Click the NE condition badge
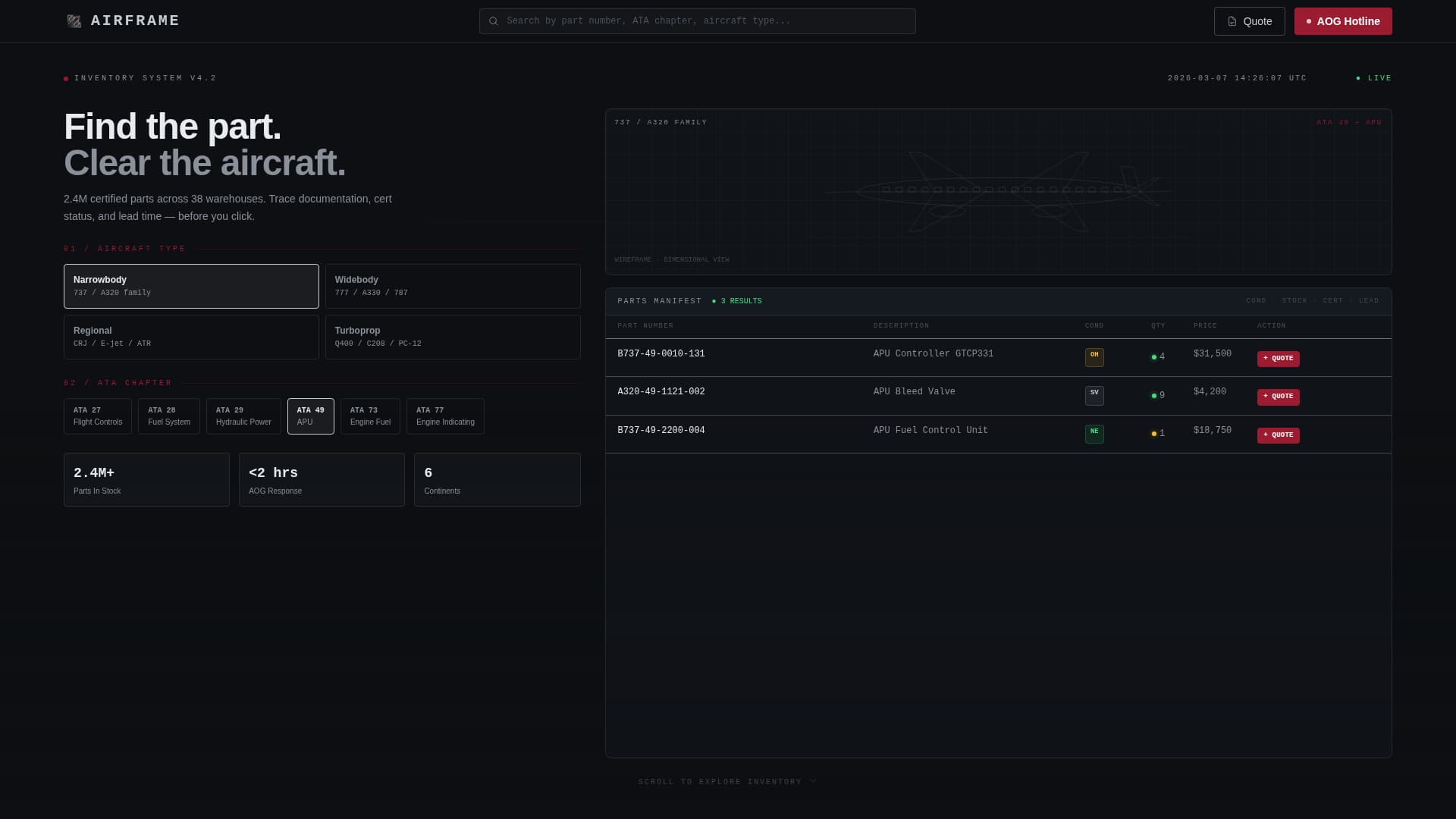The height and width of the screenshot is (819, 1456). [x=1094, y=433]
